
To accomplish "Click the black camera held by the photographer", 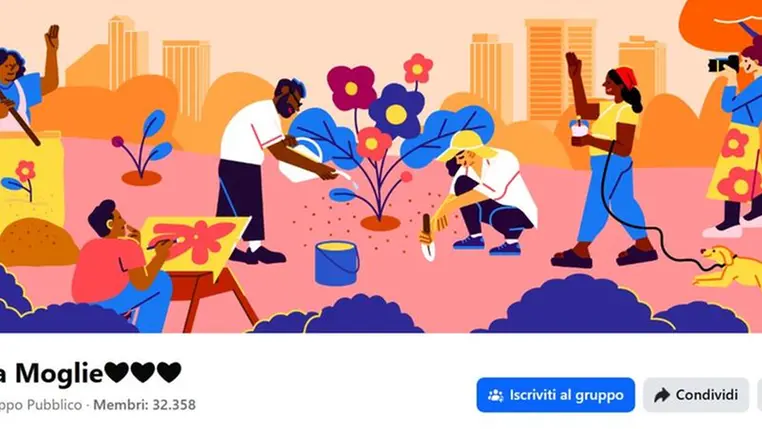I will [x=723, y=64].
